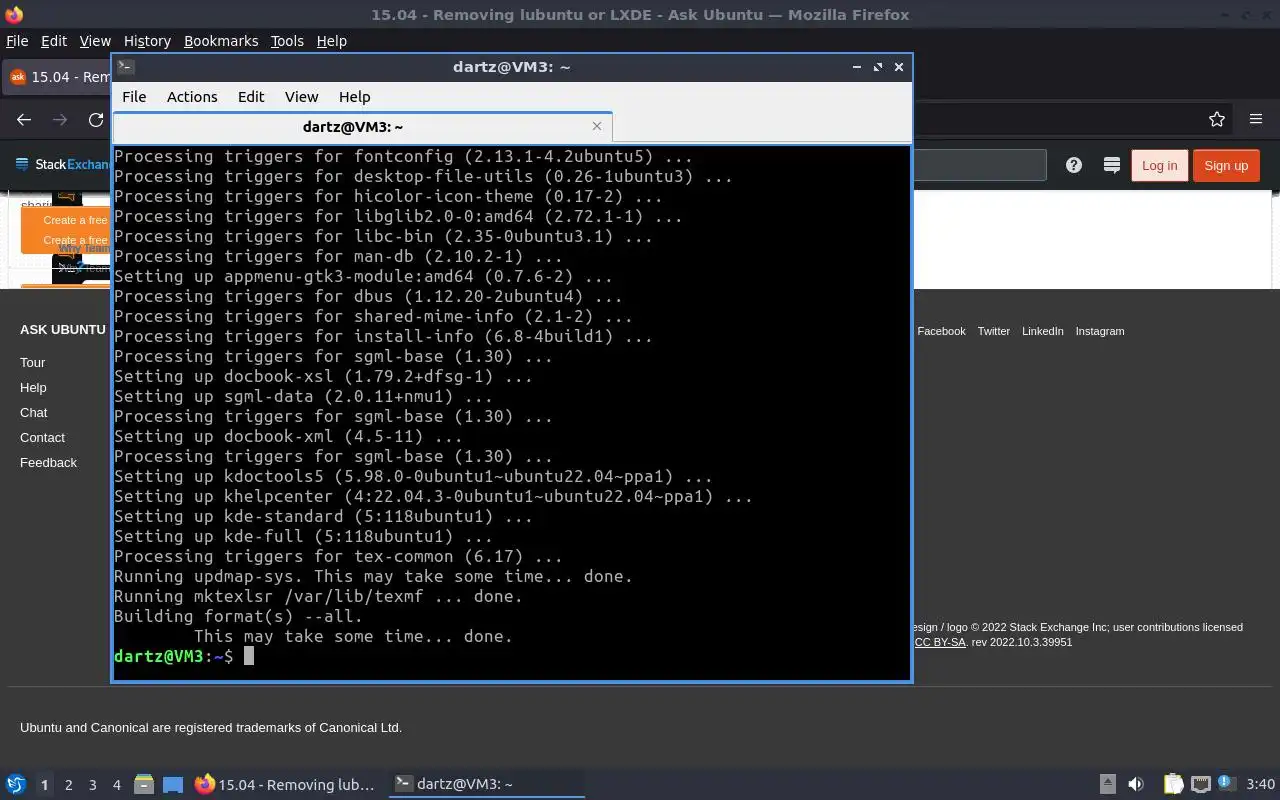Open the LinkedIn footer link
Screen dimensions: 1280x800
[x=1042, y=331]
